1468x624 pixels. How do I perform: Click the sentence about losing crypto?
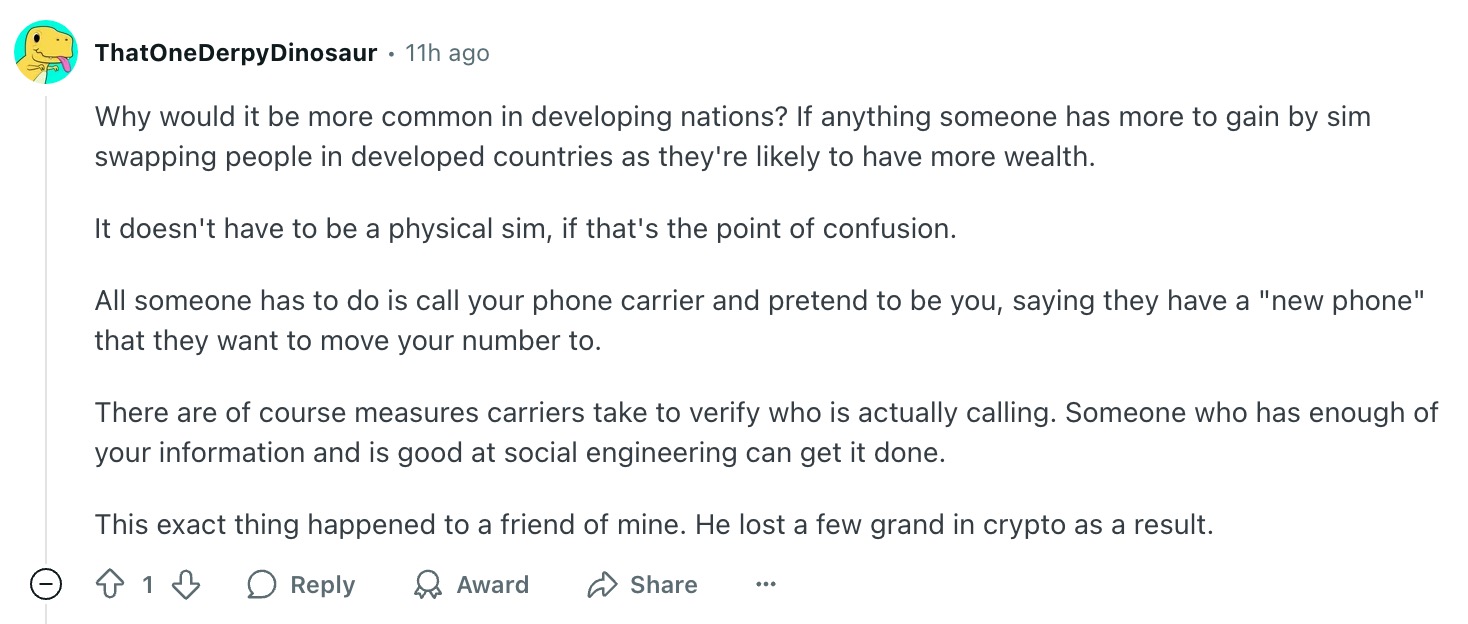(653, 524)
